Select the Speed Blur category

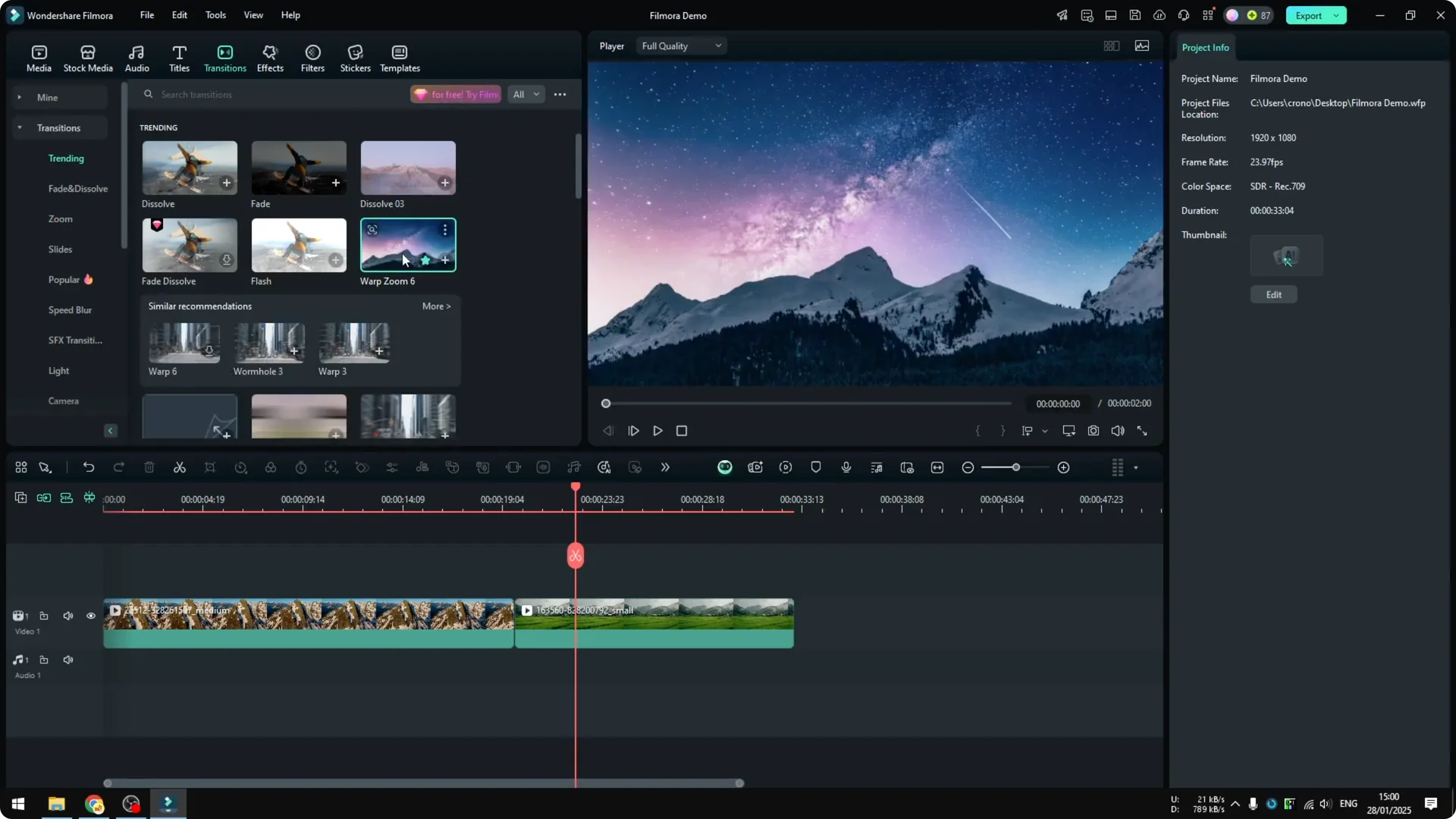click(x=70, y=310)
